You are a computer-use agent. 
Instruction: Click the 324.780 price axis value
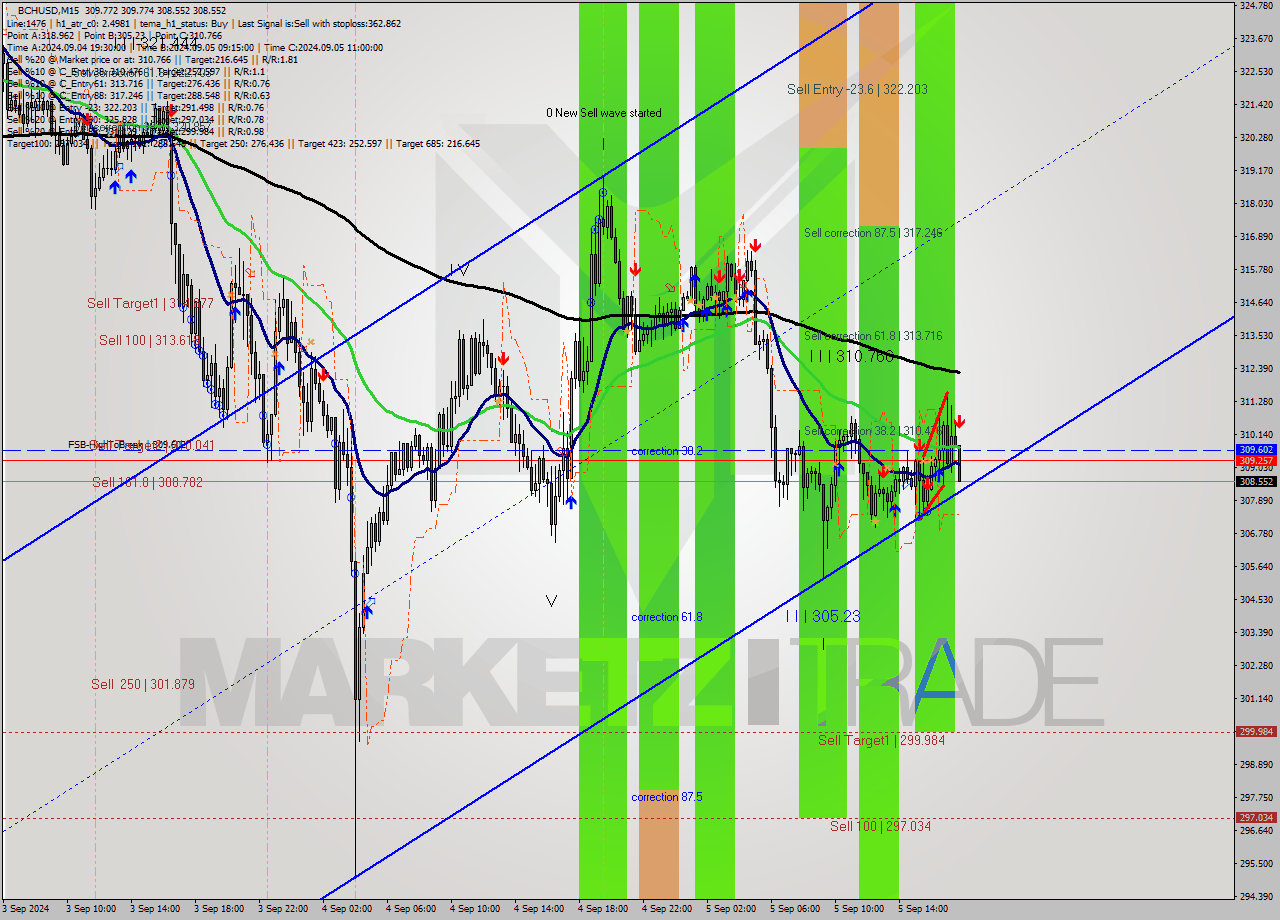click(1256, 6)
